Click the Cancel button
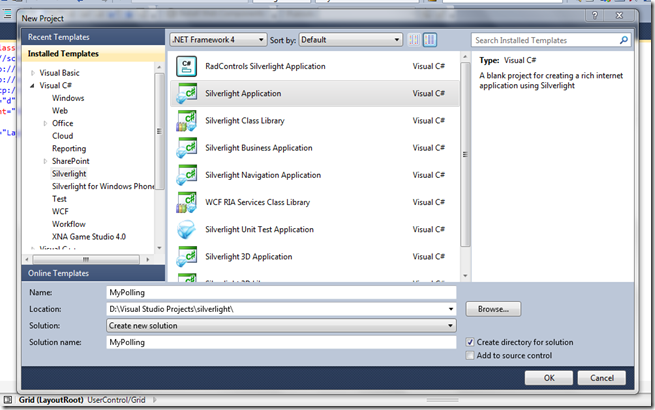Image resolution: width=655 pixels, height=410 pixels. point(602,378)
